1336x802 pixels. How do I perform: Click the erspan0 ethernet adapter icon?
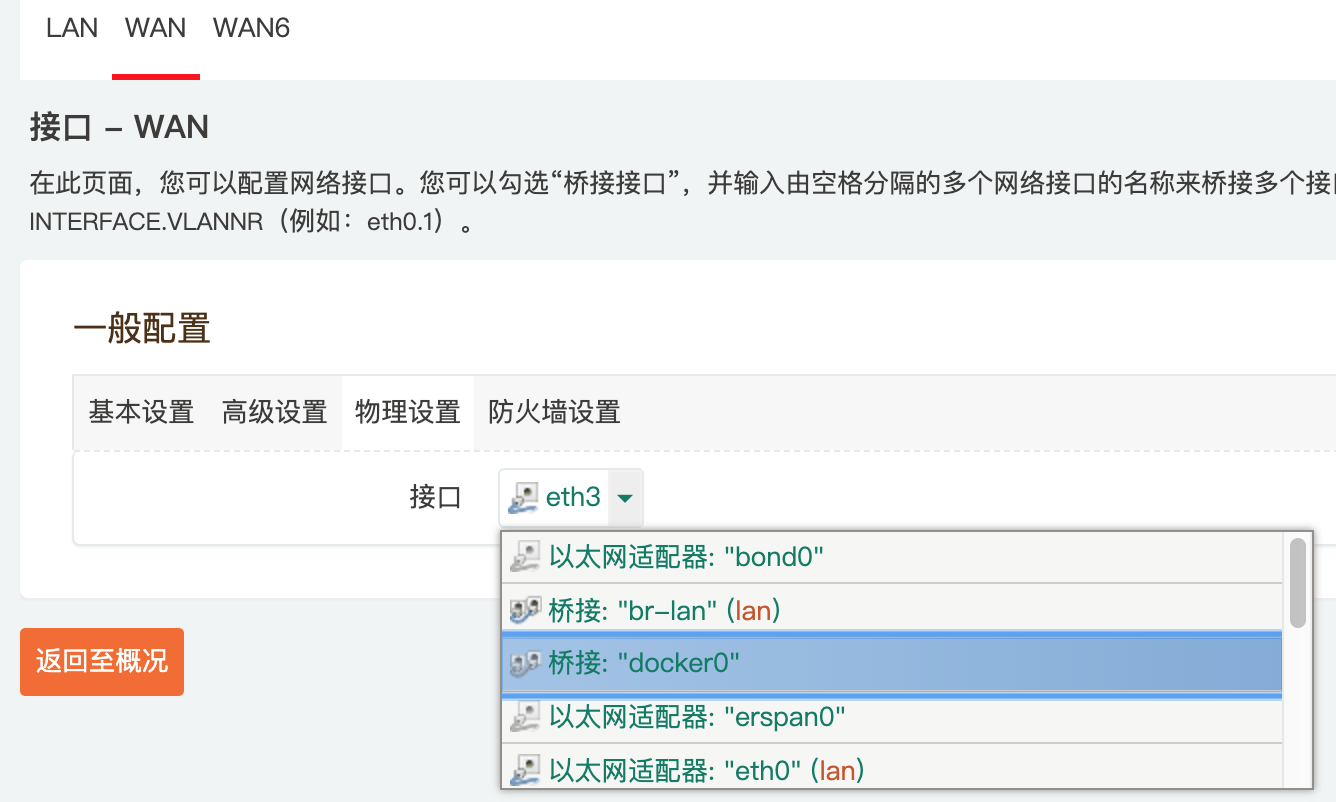(x=525, y=717)
